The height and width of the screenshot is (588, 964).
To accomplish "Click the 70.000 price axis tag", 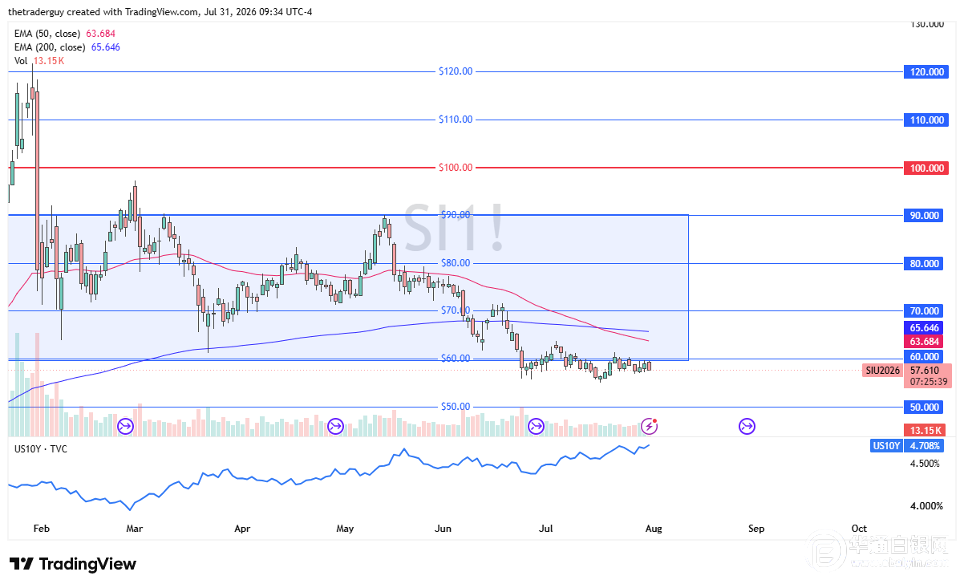I will 923,311.
